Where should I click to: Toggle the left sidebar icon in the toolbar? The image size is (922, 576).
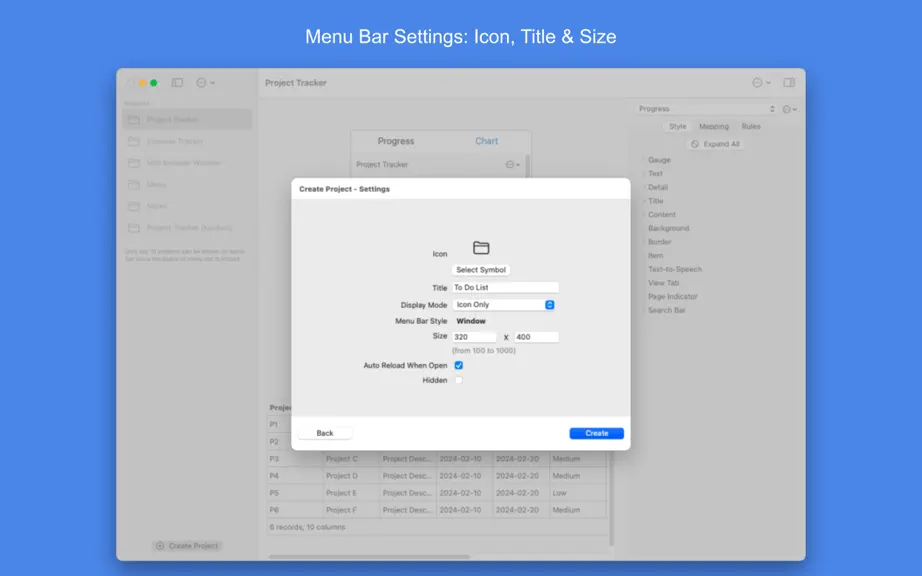click(177, 83)
